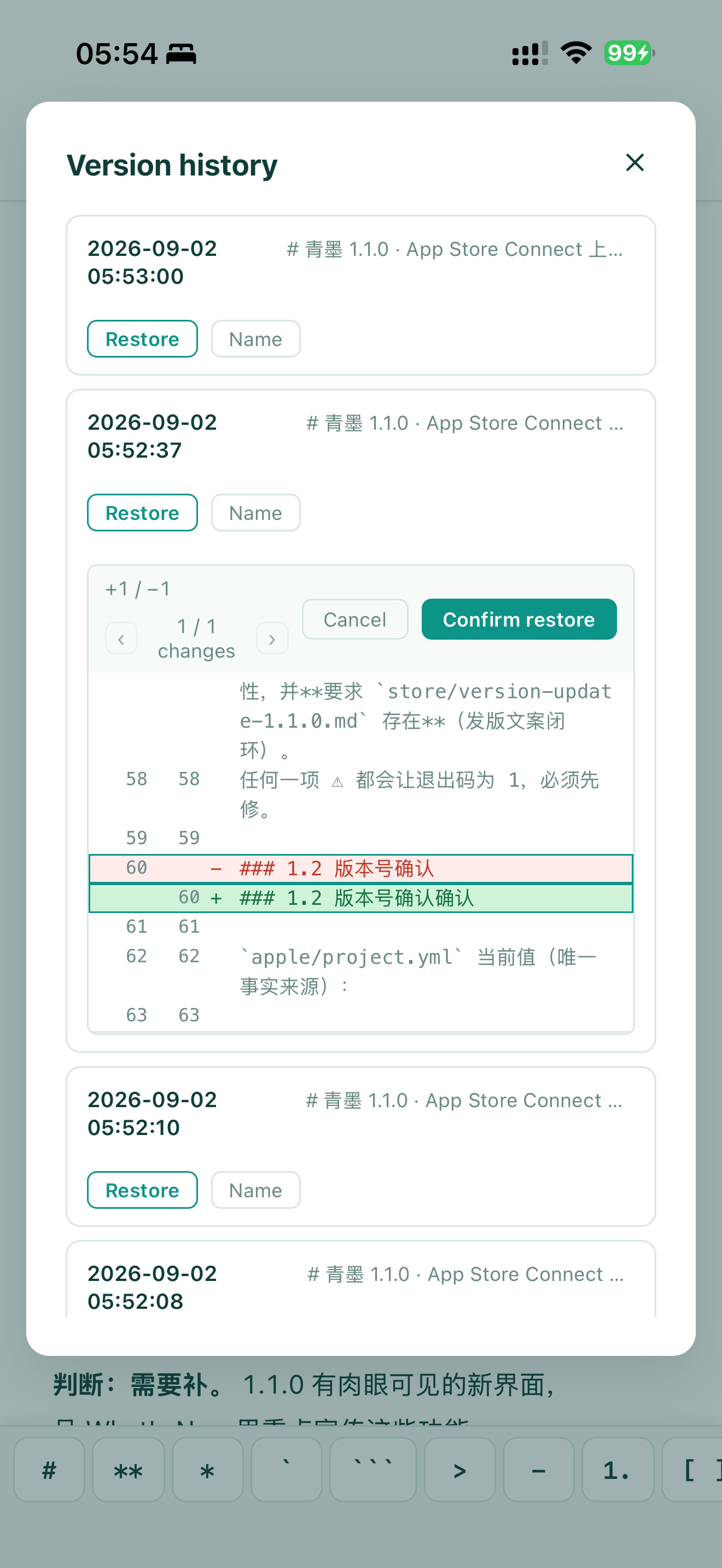Restore the 05:53:00 version

tap(142, 339)
